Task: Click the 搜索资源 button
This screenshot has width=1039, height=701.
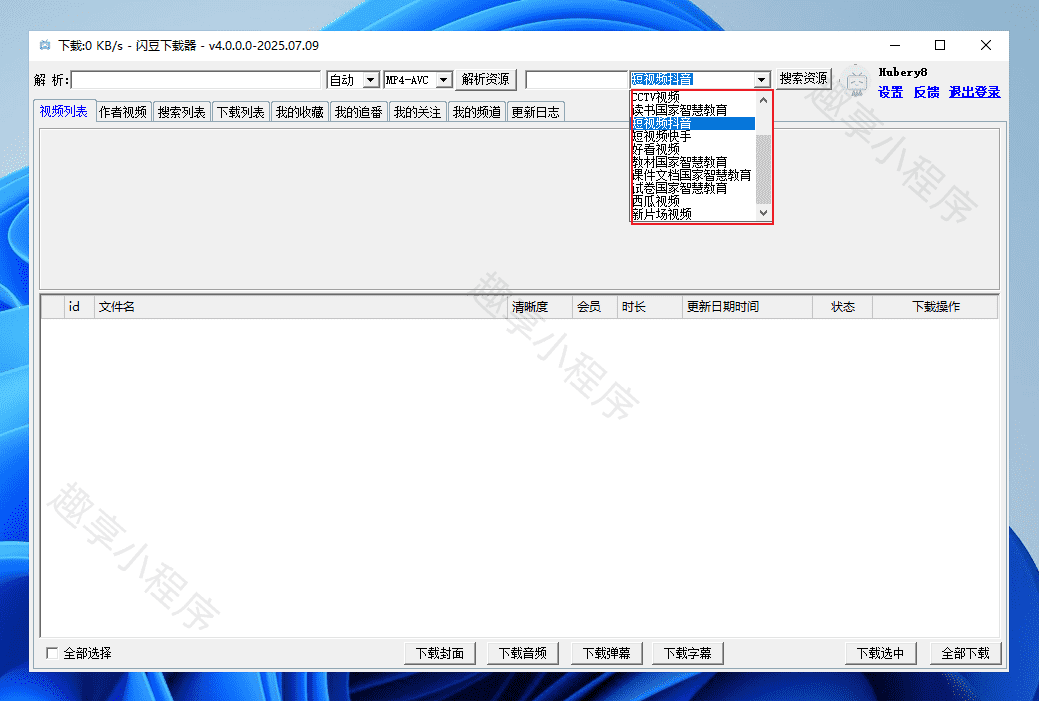Action: (x=803, y=79)
